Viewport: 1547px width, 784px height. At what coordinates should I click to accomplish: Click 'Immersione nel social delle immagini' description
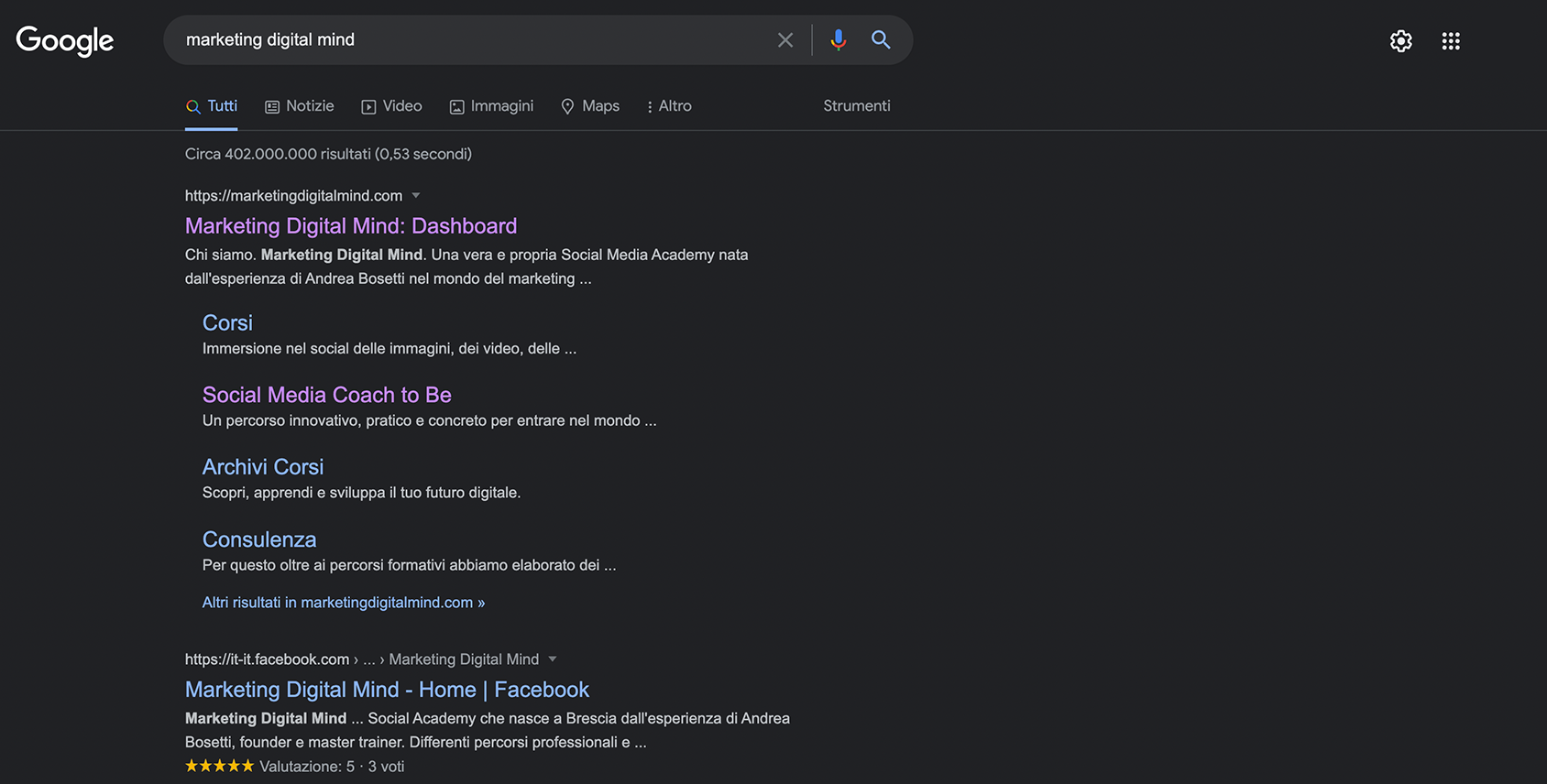coord(389,349)
